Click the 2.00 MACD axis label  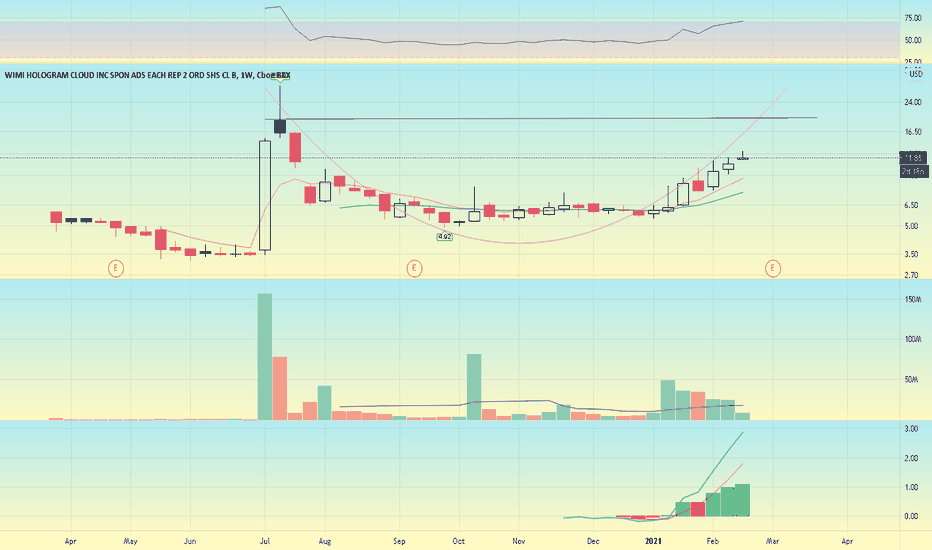[911, 458]
